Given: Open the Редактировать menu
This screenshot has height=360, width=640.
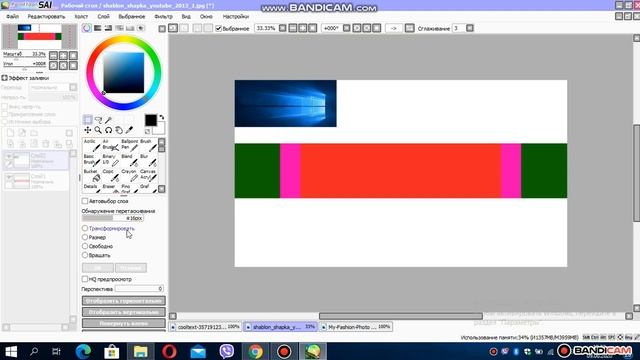Looking at the screenshot, I should (x=46, y=16).
